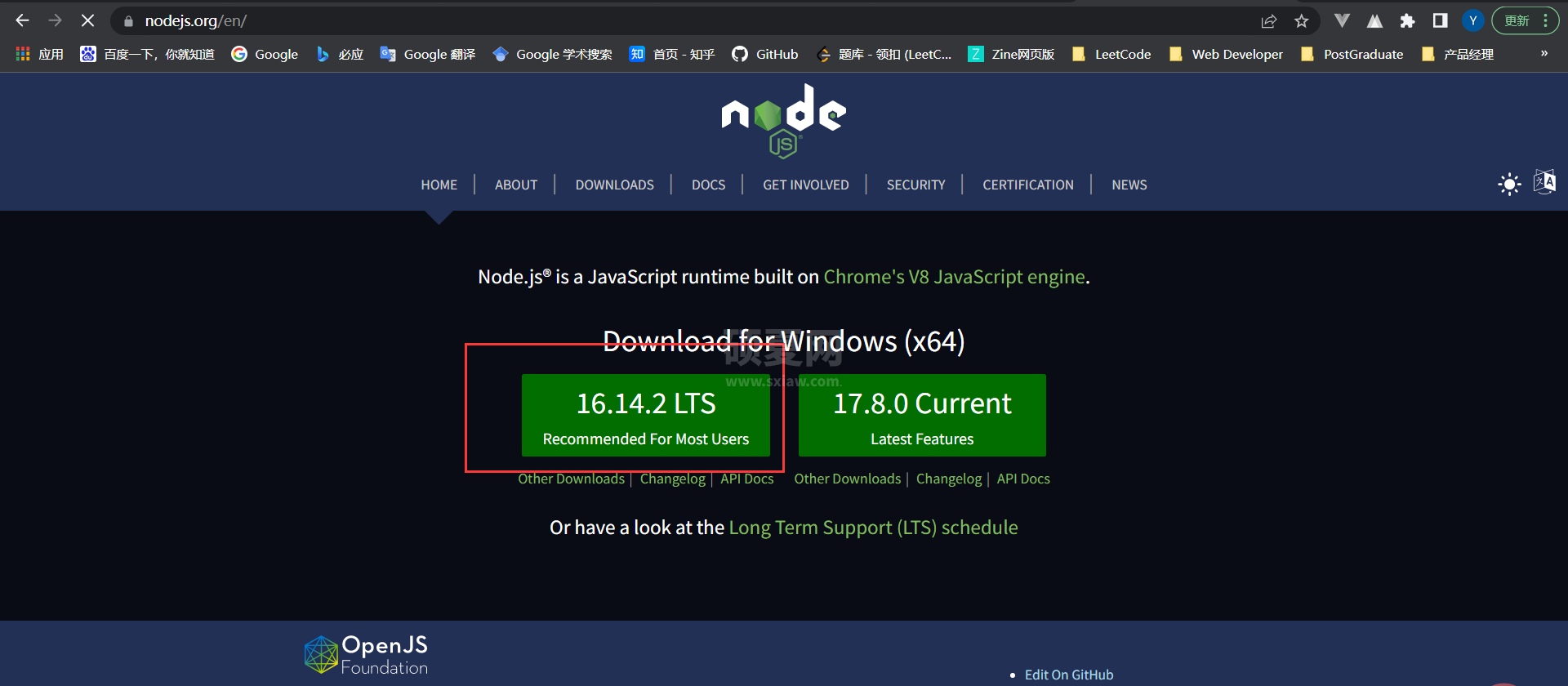Select the CERTIFICATION nav item
Screen dimensions: 1568x686
tap(1028, 185)
